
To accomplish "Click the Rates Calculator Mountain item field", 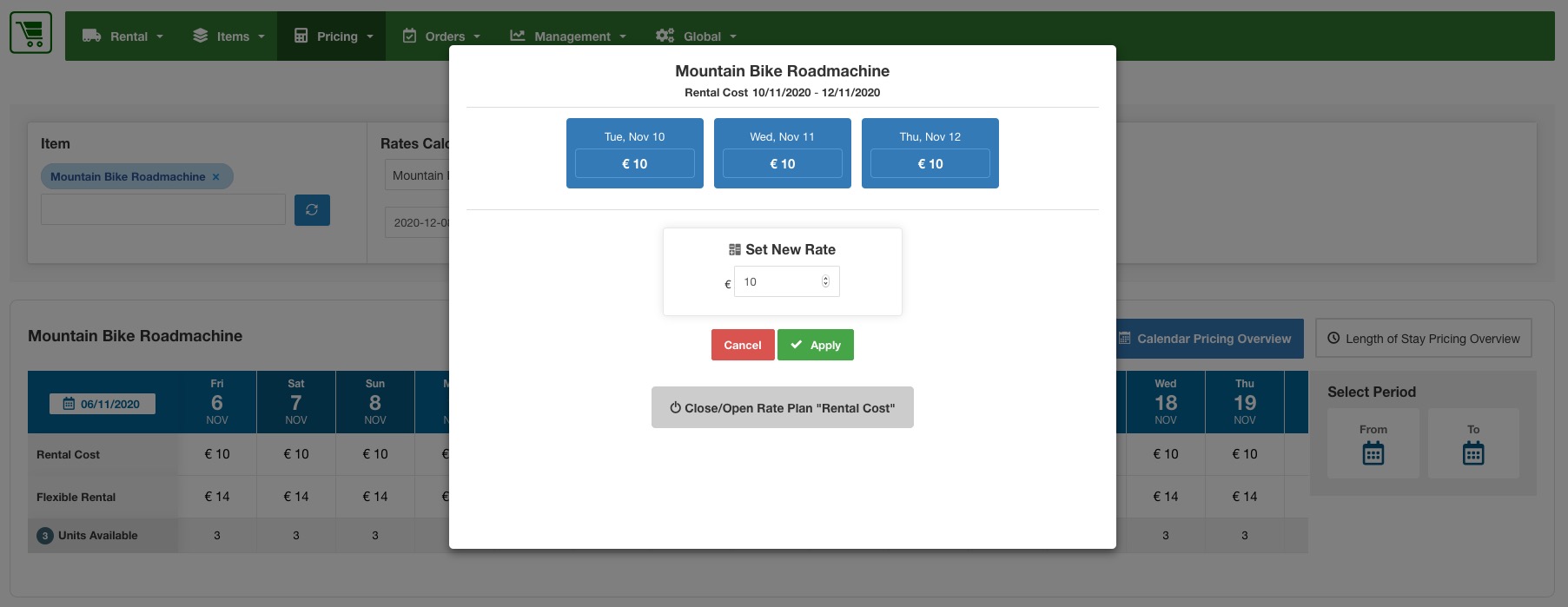I will click(x=417, y=175).
